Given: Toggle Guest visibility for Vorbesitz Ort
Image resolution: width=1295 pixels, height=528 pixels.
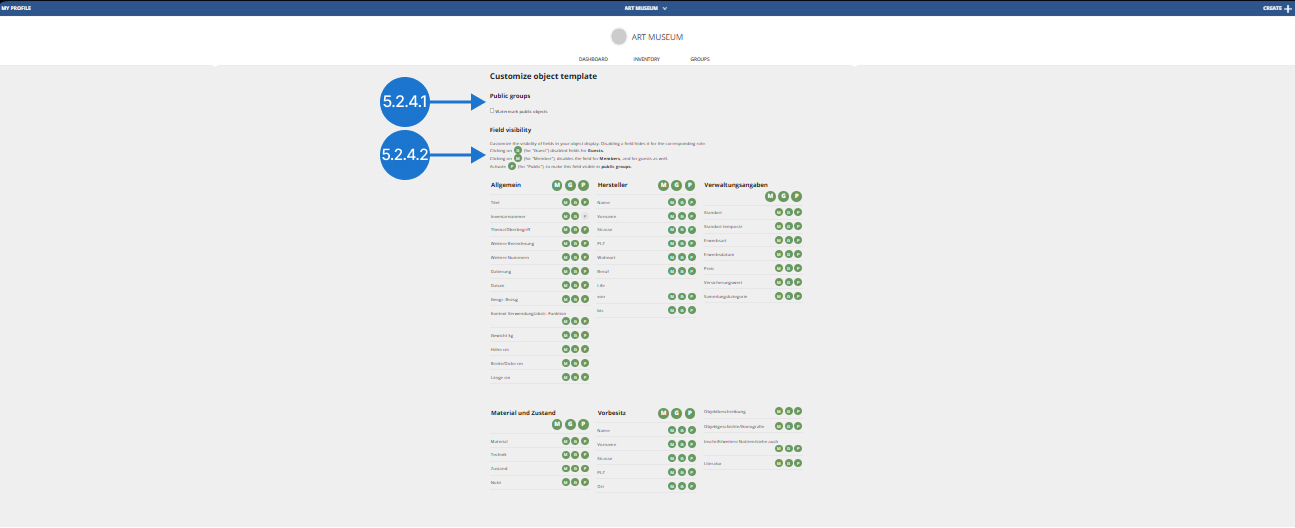Looking at the screenshot, I should point(682,486).
